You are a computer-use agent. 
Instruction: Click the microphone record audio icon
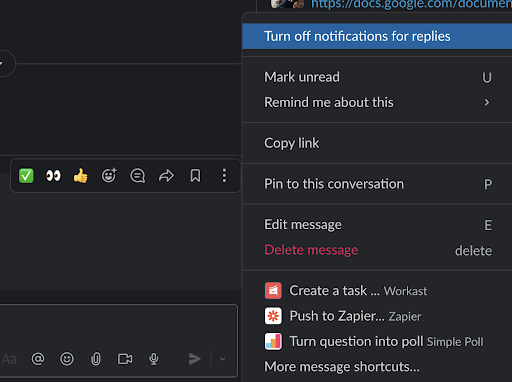[x=154, y=359]
